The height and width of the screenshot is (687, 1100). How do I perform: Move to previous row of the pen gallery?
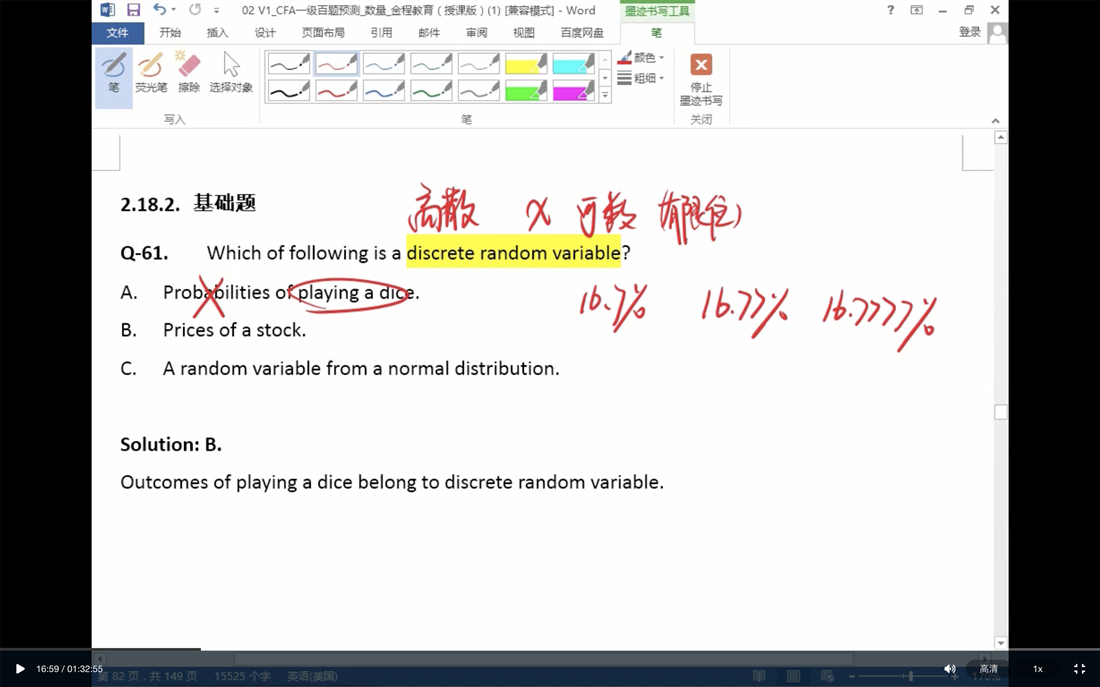coord(605,60)
